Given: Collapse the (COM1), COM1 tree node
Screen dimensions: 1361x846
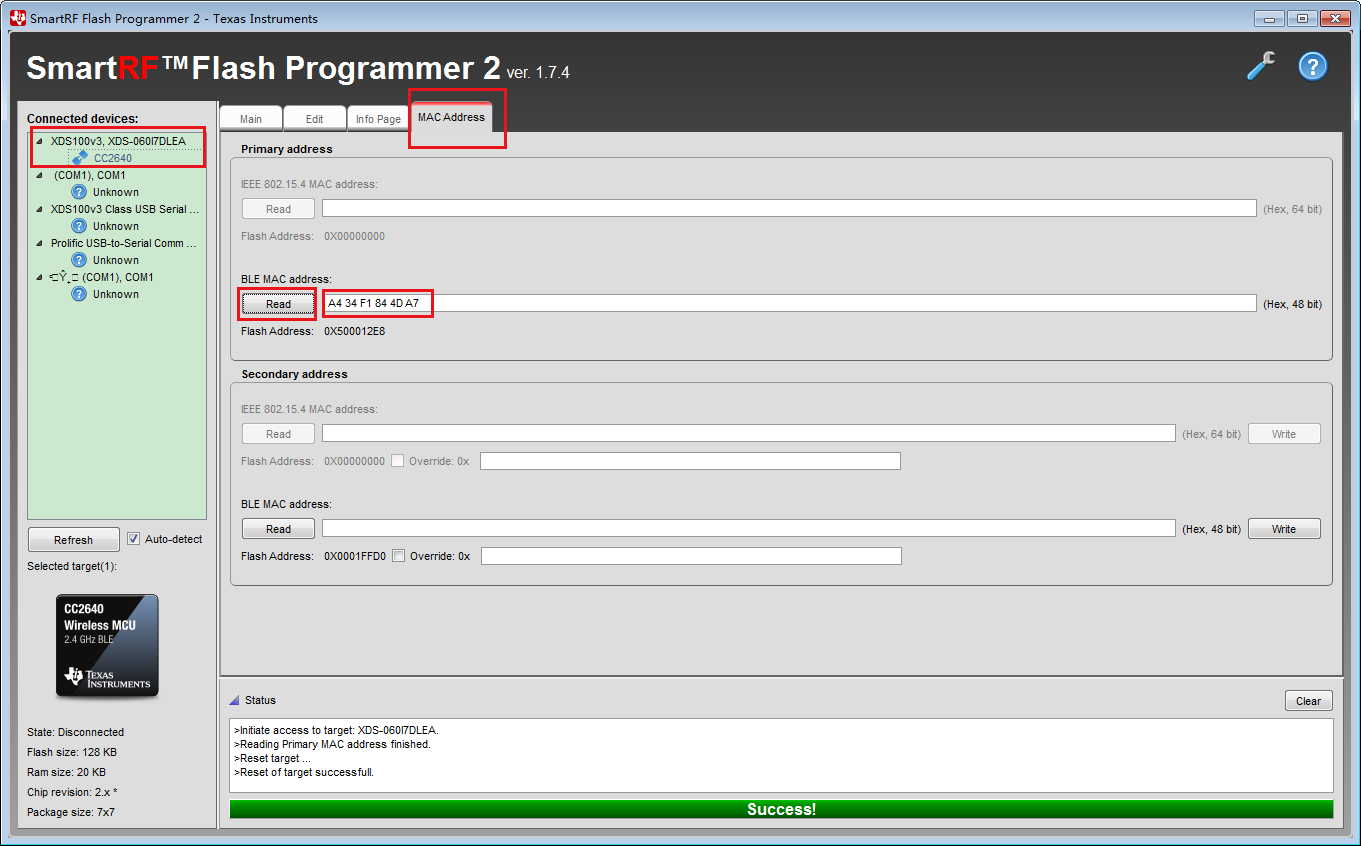Looking at the screenshot, I should point(39,175).
